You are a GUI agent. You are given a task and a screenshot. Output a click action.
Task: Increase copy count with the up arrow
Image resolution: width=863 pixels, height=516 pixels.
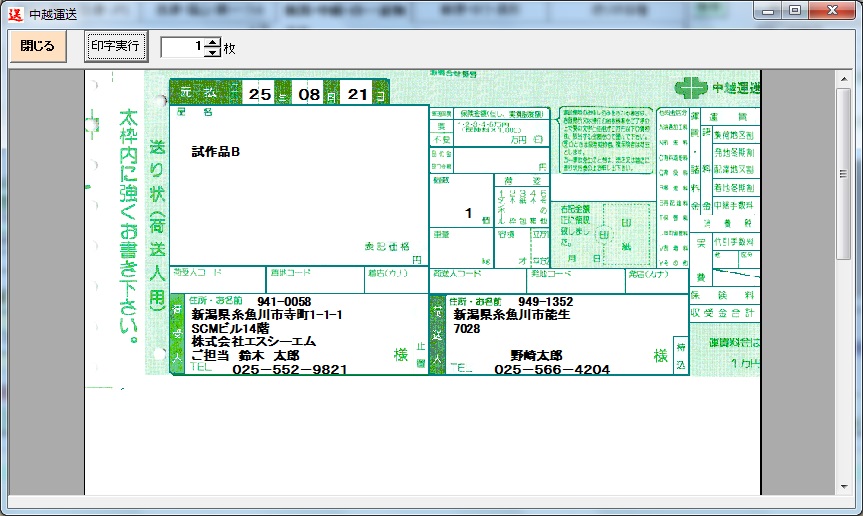[212, 41]
